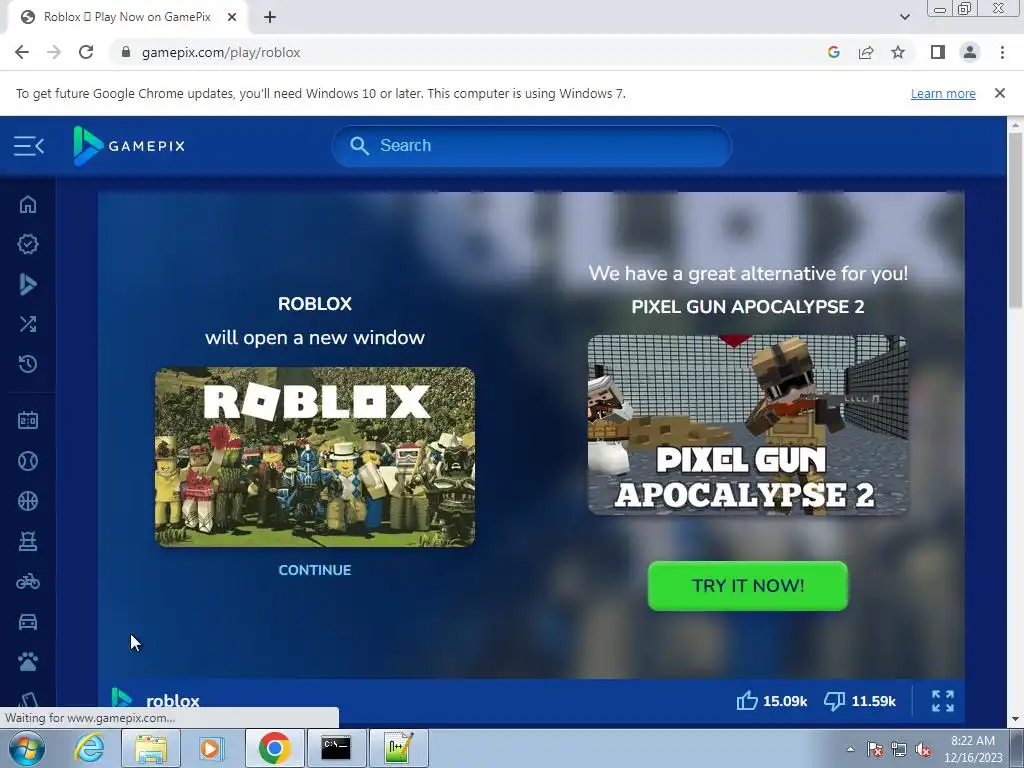Click the search magnifier icon
The image size is (1024, 768).
359,146
